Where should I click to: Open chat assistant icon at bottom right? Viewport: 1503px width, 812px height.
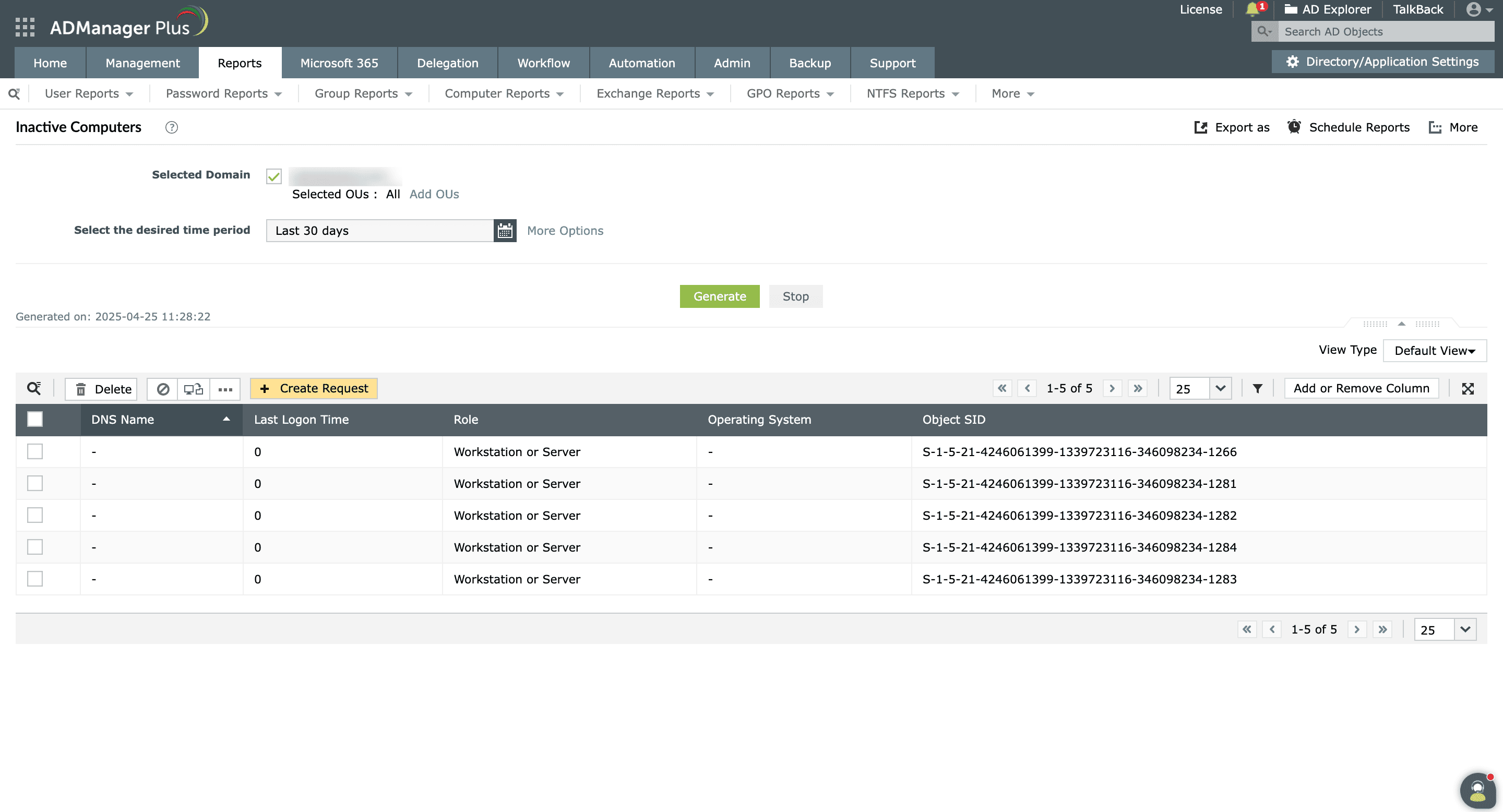tap(1477, 790)
